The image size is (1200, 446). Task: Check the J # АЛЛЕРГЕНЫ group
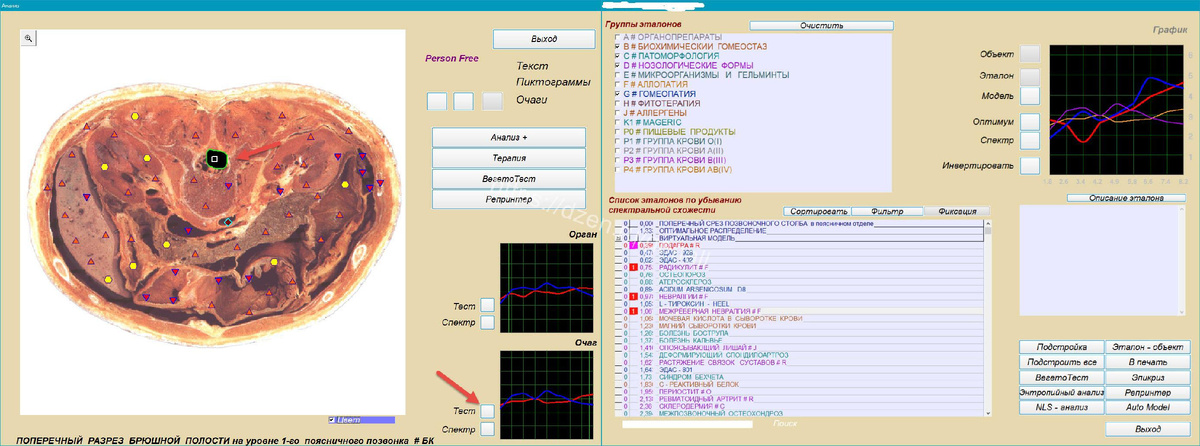[617, 113]
